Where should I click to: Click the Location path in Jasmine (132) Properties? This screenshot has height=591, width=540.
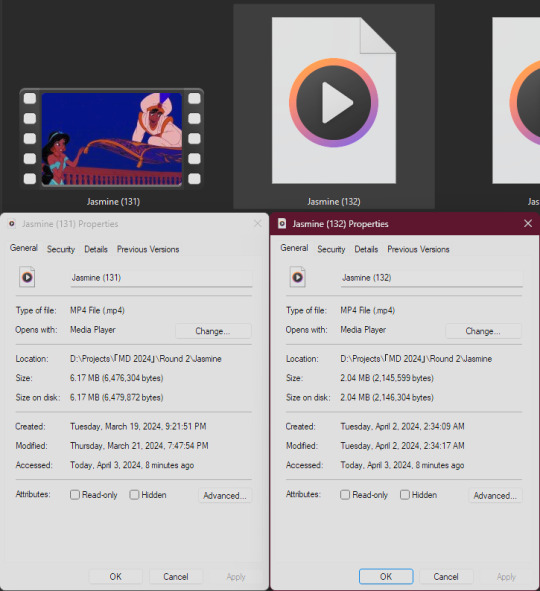(x=416, y=358)
